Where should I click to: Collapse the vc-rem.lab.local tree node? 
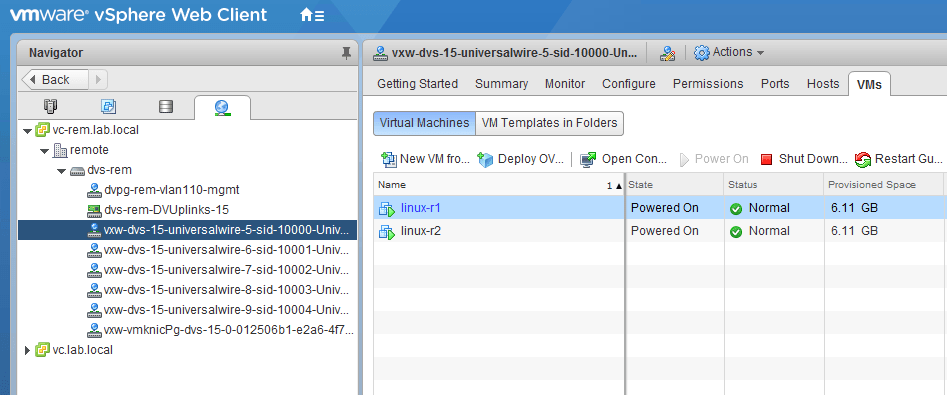(x=27, y=130)
